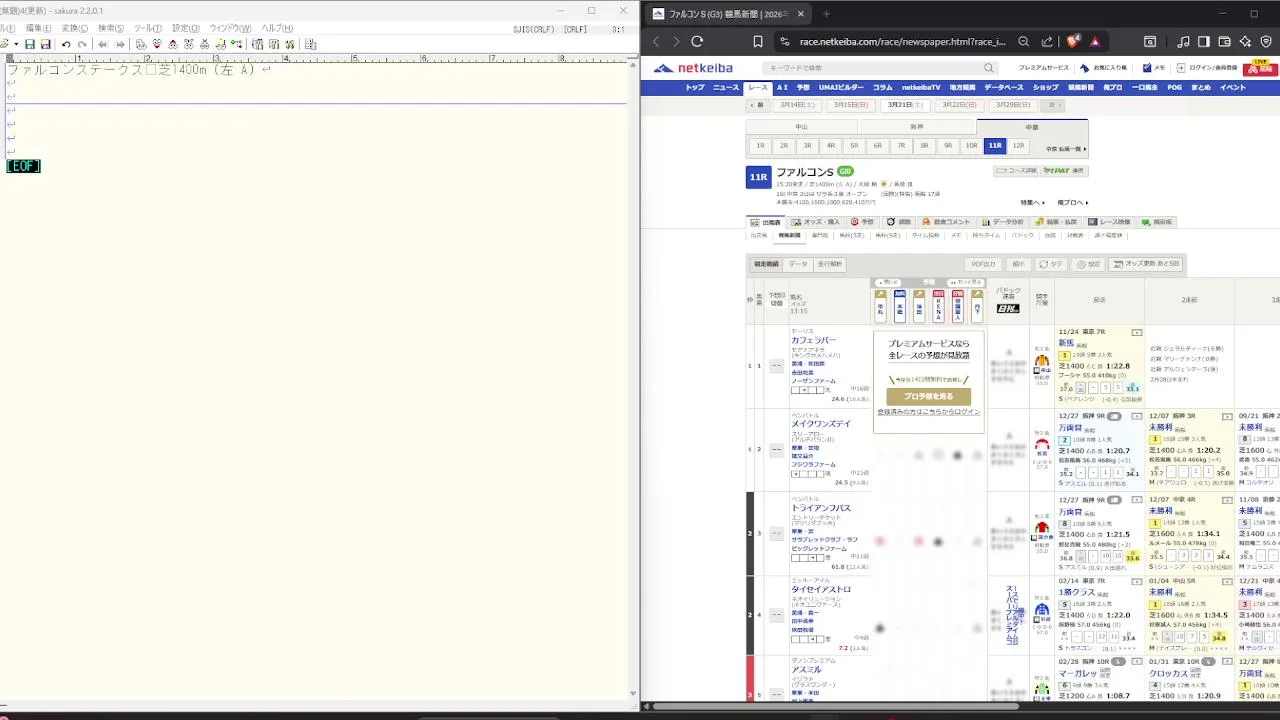1280x720 pixels.
Task: Open the ログイン/会員登録 link
Action: click(1208, 68)
